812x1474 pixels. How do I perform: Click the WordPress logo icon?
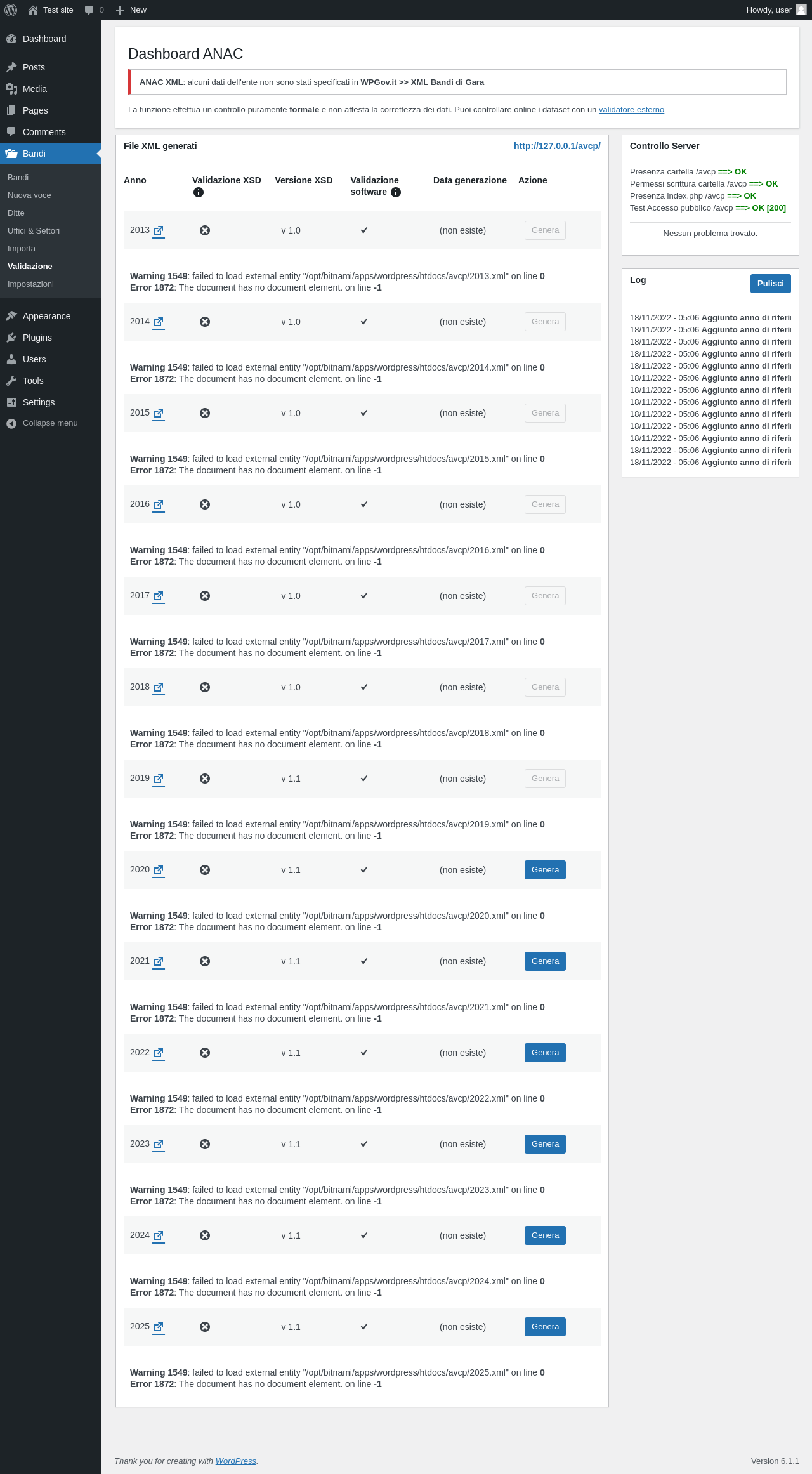coord(11,10)
